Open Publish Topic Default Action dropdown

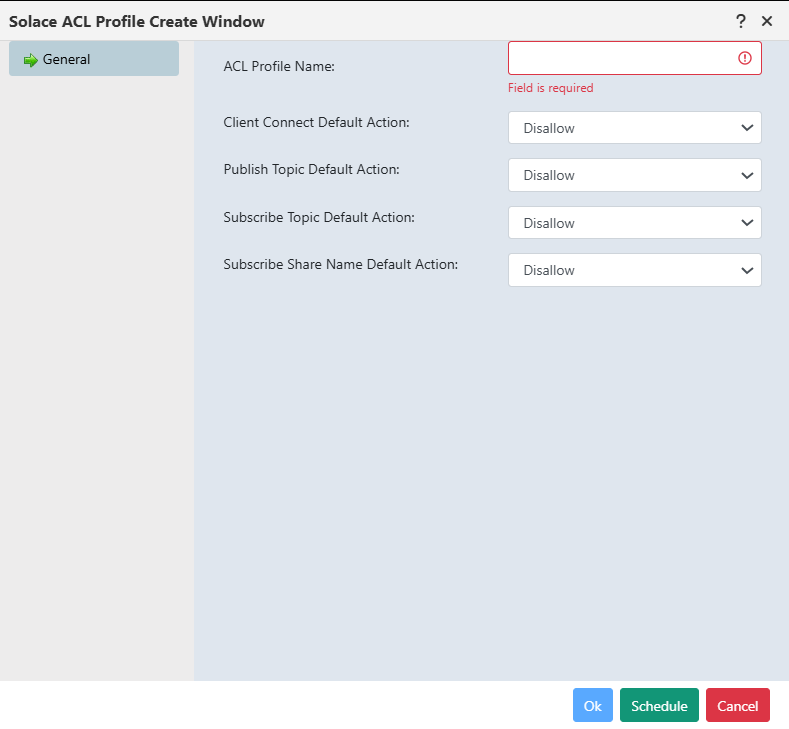635,175
